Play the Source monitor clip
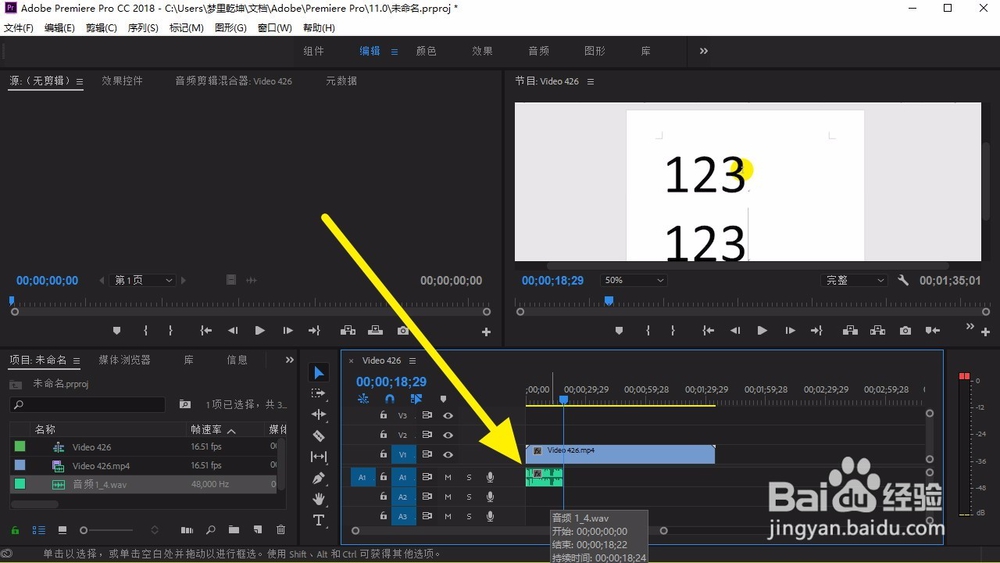The image size is (1000, 563). [x=260, y=330]
